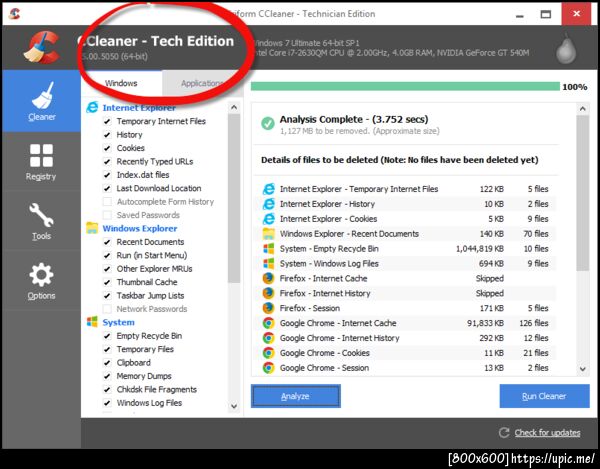
Task: Click IE icon beside Internet Explorer - History result
Action: (x=269, y=204)
